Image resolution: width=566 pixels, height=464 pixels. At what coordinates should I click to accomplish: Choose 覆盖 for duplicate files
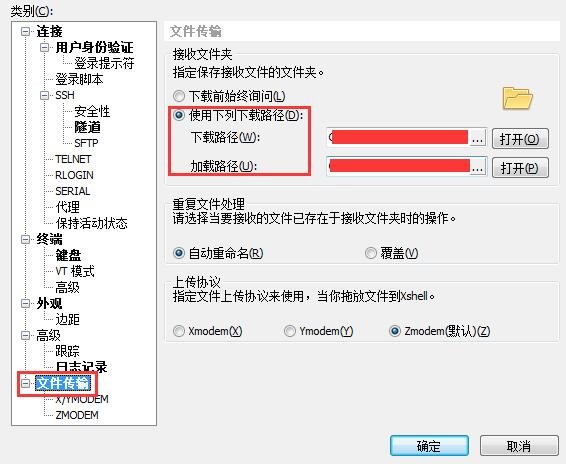click(x=371, y=253)
